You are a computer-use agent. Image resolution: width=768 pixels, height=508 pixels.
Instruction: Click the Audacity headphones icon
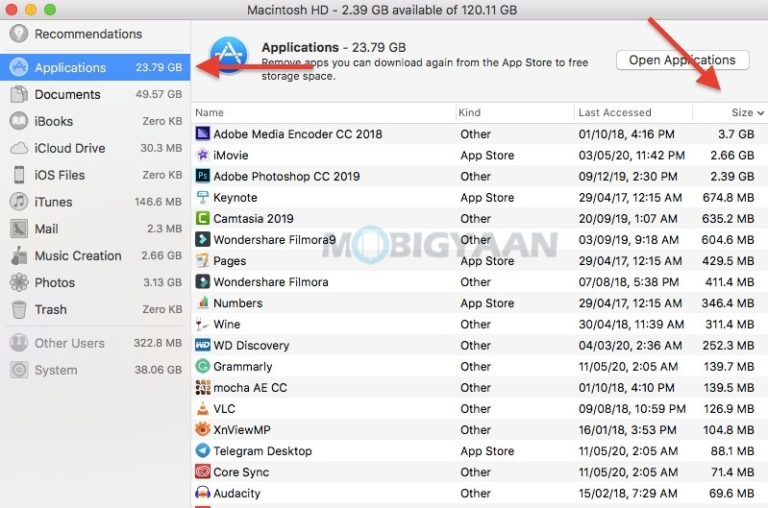[203, 493]
